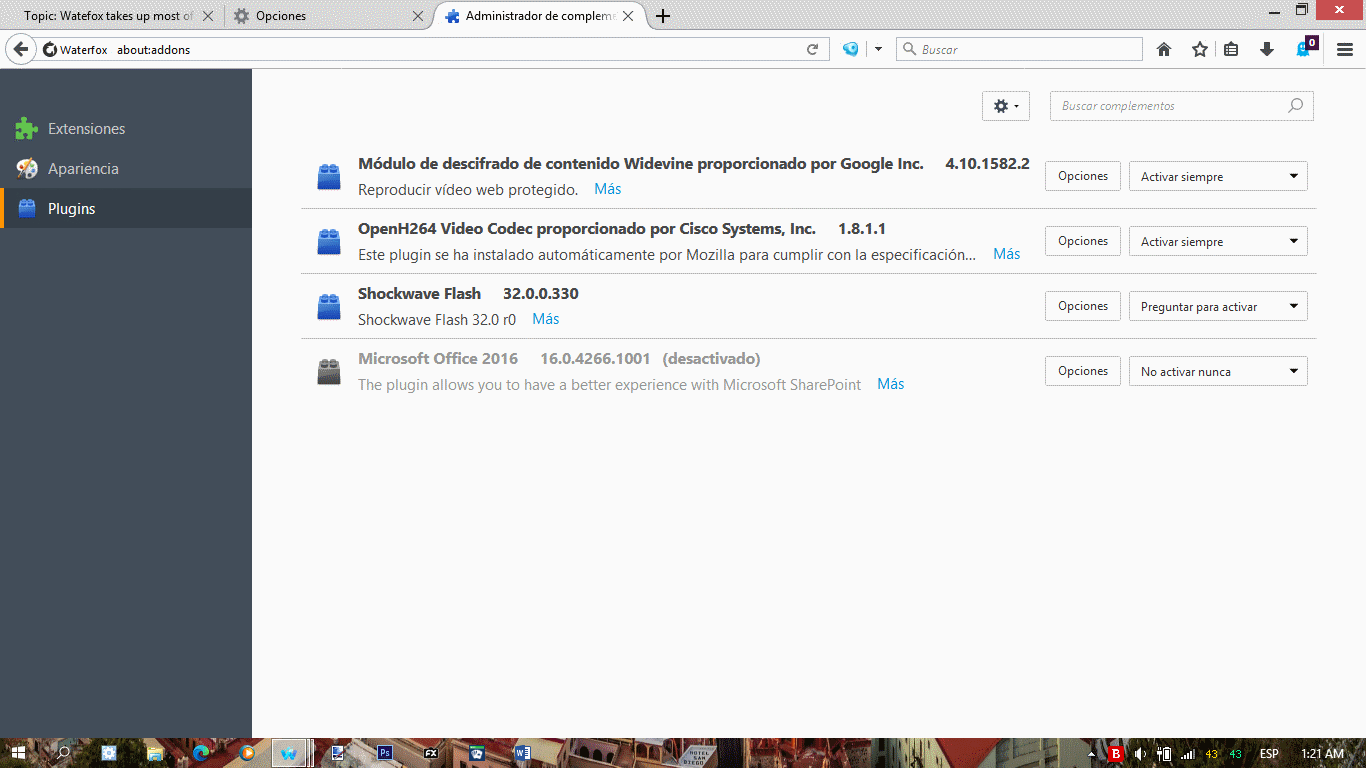Screen dimensions: 1366x768
Task: Click Más link for Widevine plugin
Action: coord(607,189)
